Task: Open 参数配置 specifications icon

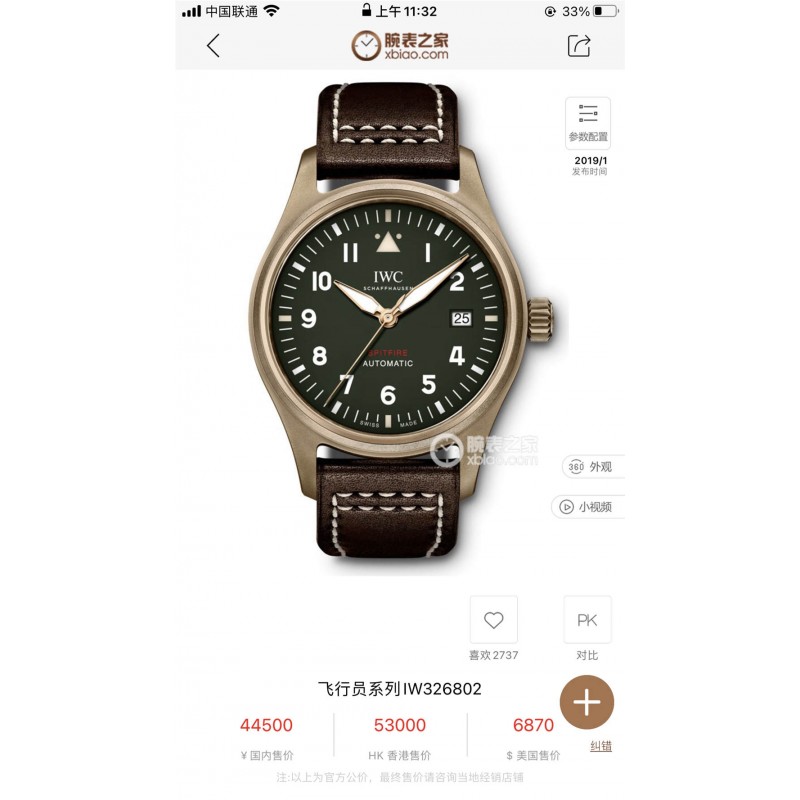Action: pyautogui.click(x=588, y=123)
